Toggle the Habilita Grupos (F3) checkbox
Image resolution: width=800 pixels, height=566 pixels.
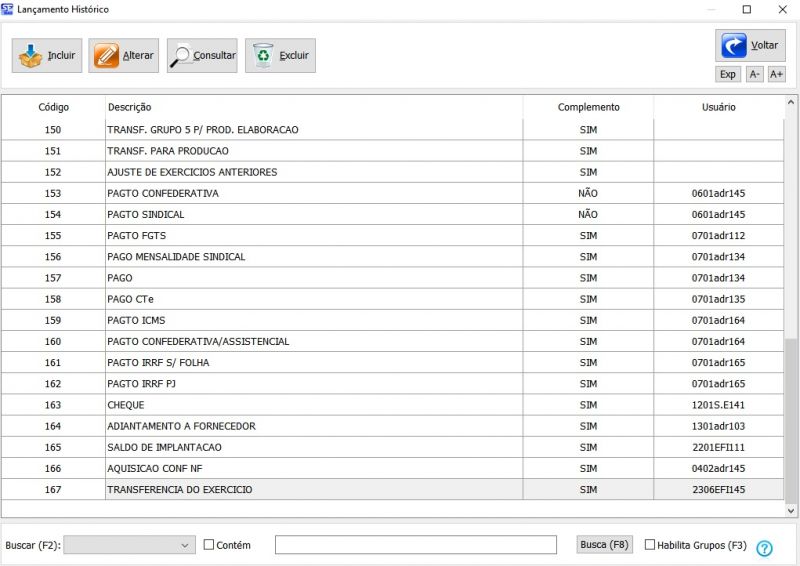(650, 545)
